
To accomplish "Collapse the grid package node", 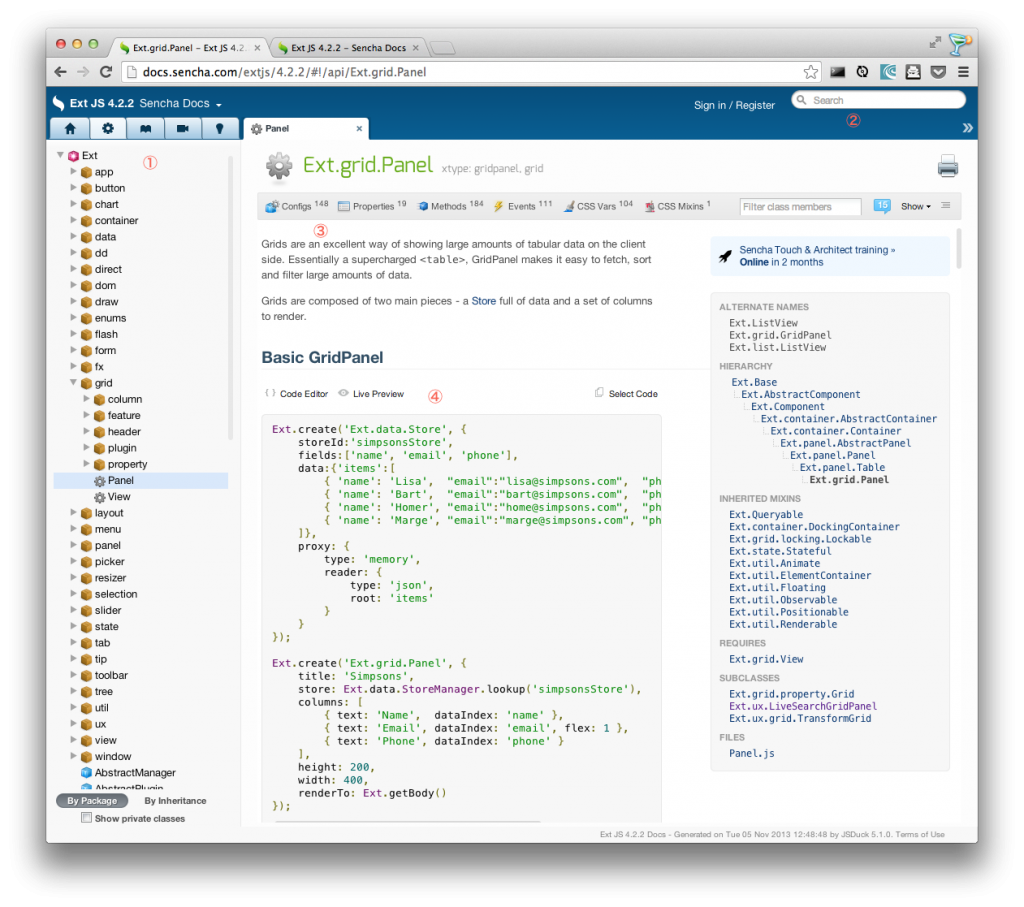I will 73,383.
